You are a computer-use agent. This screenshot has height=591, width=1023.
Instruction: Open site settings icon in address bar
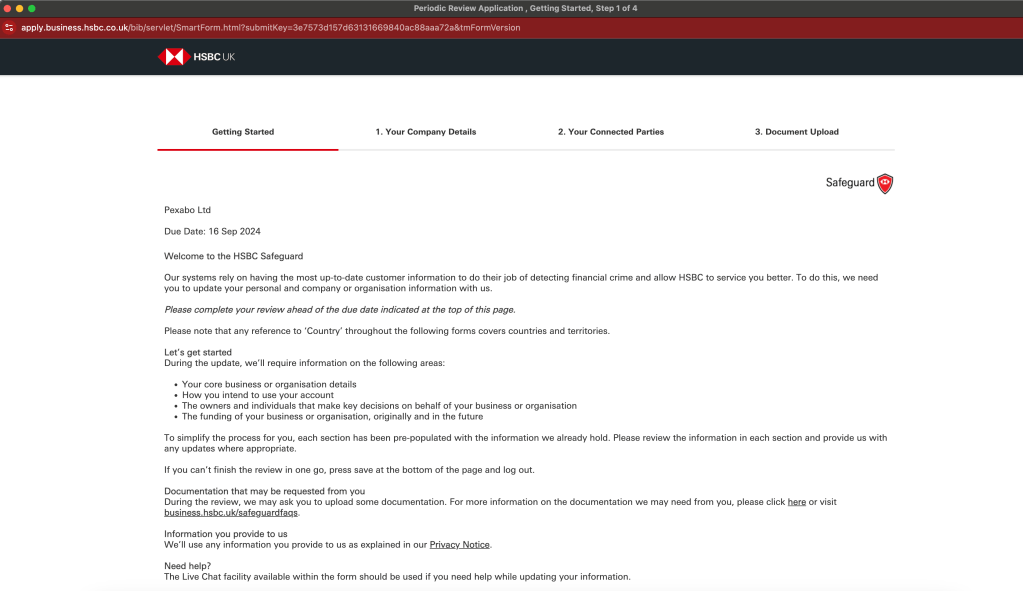tap(9, 27)
